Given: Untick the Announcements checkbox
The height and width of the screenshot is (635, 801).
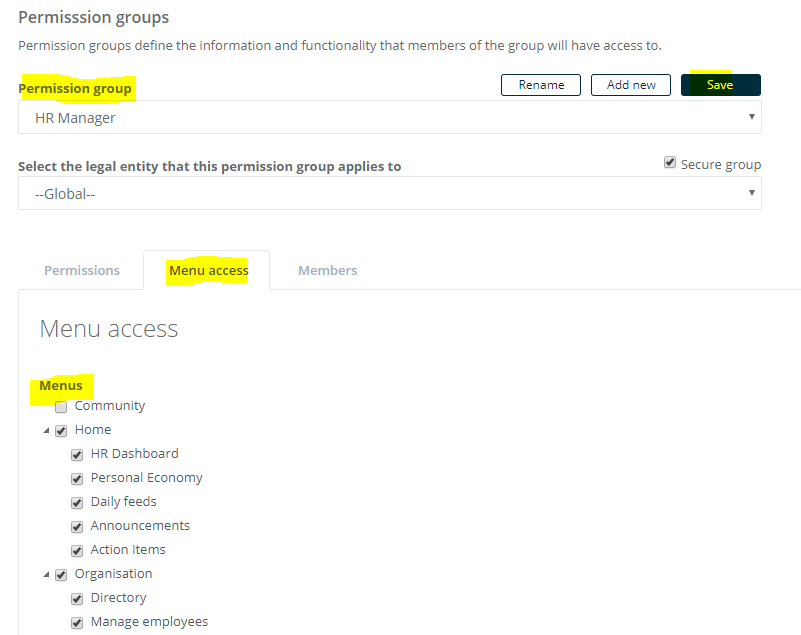Looking at the screenshot, I should click(77, 527).
